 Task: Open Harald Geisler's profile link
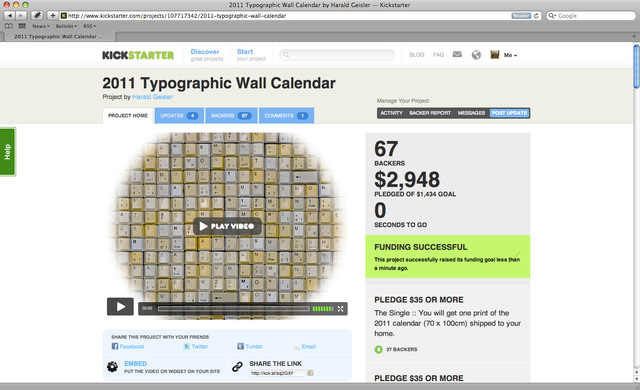[152, 97]
